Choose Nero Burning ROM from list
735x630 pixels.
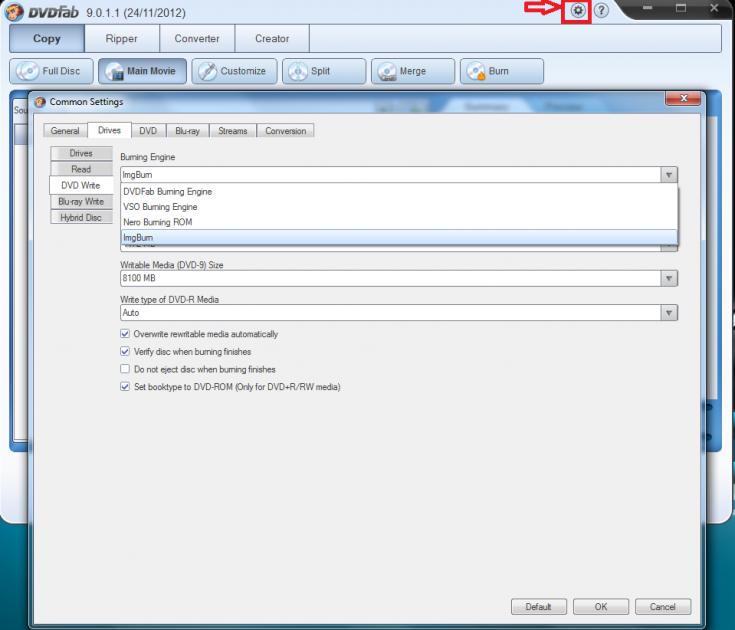399,222
